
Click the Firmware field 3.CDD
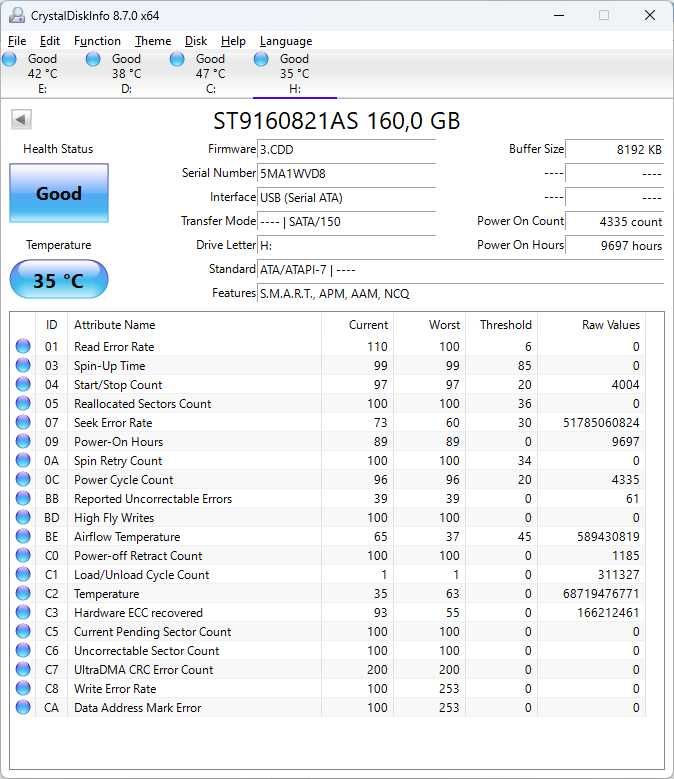pos(347,150)
